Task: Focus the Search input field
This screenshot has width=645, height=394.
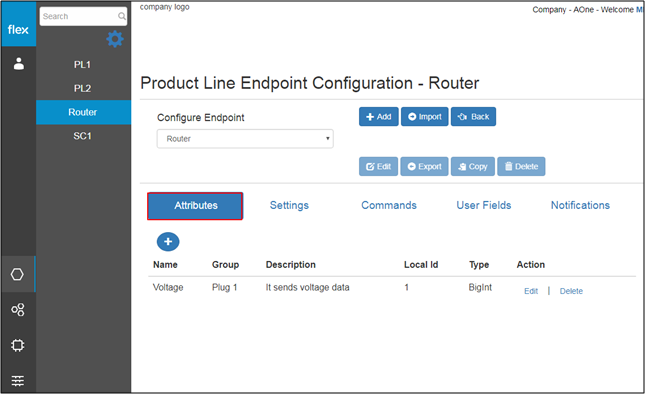Action: 79,16
